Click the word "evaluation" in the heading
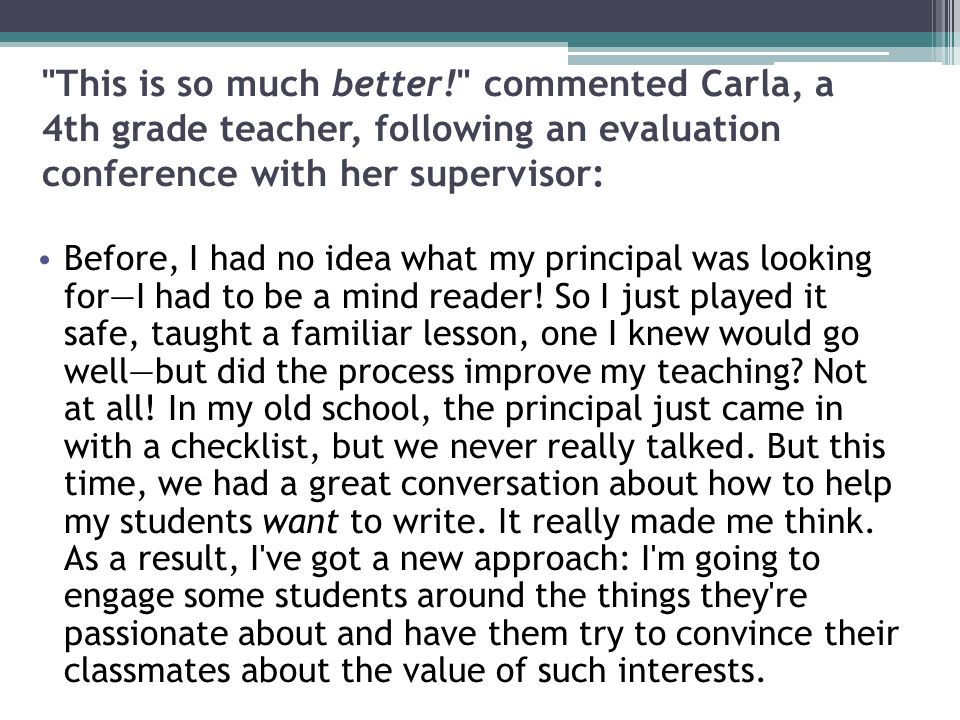The height and width of the screenshot is (720, 960). (689, 129)
